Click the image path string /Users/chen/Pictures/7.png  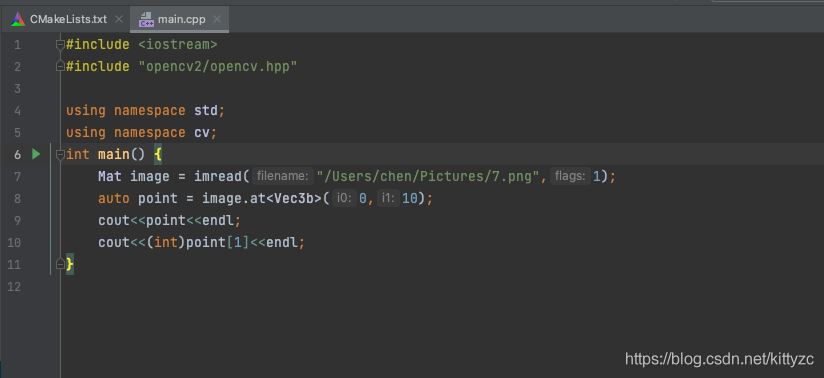coord(431,177)
